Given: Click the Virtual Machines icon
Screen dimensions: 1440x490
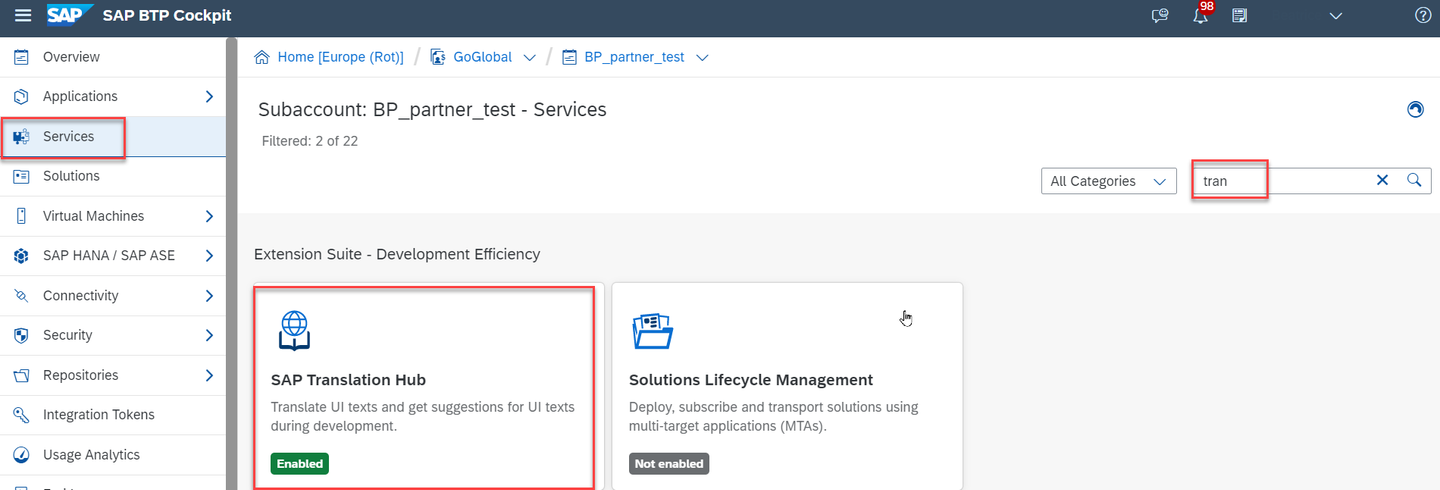Looking at the screenshot, I should pyautogui.click(x=21, y=216).
